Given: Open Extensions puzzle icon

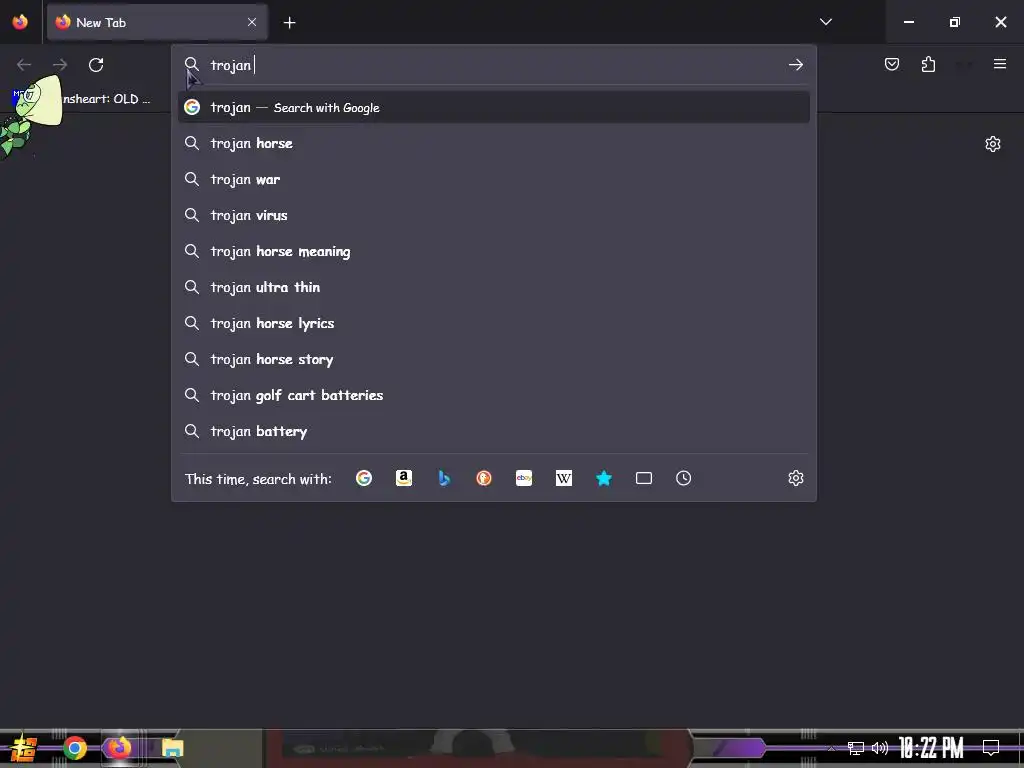Looking at the screenshot, I should tap(928, 64).
